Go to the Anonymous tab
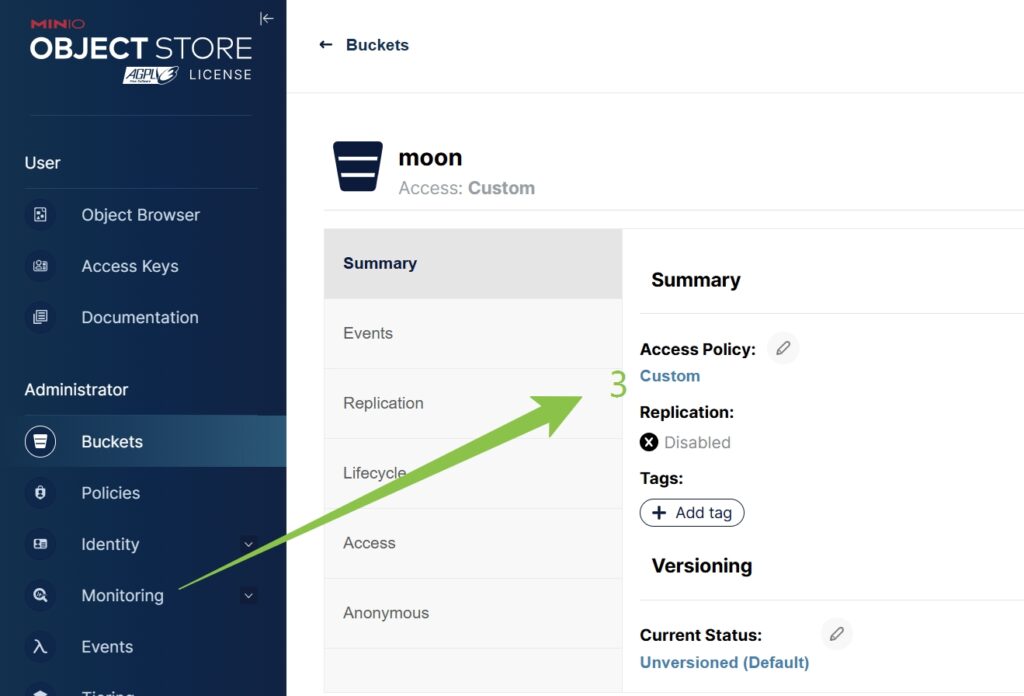 [x=386, y=613]
